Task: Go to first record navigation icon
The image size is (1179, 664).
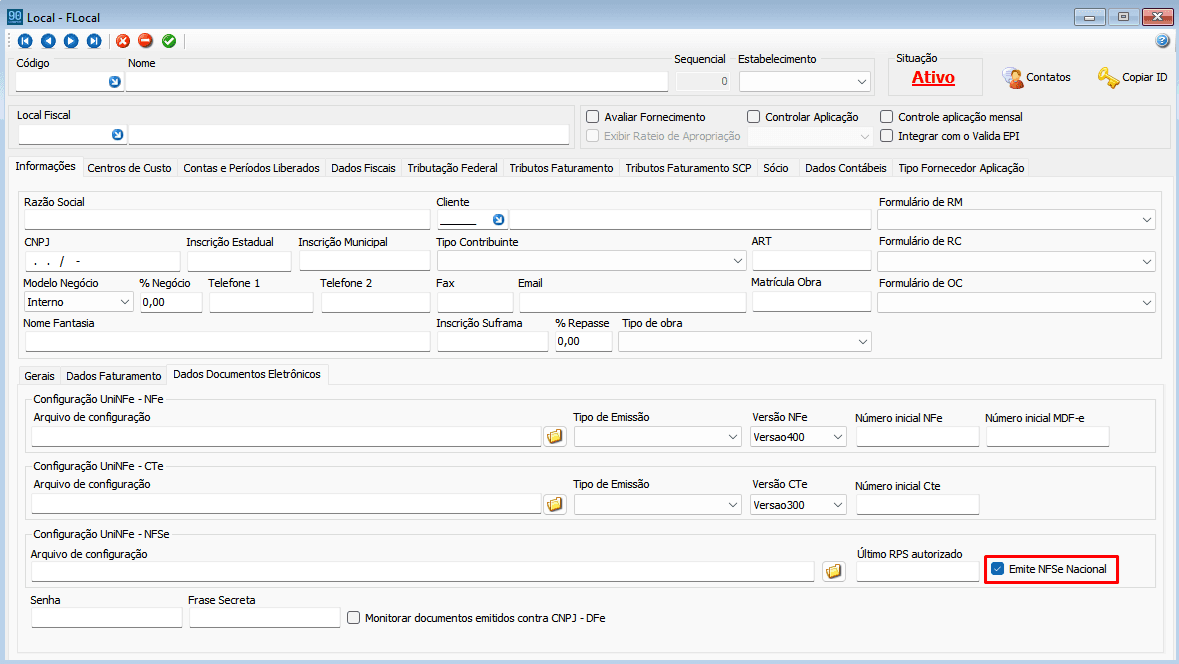Action: pyautogui.click(x=25, y=41)
